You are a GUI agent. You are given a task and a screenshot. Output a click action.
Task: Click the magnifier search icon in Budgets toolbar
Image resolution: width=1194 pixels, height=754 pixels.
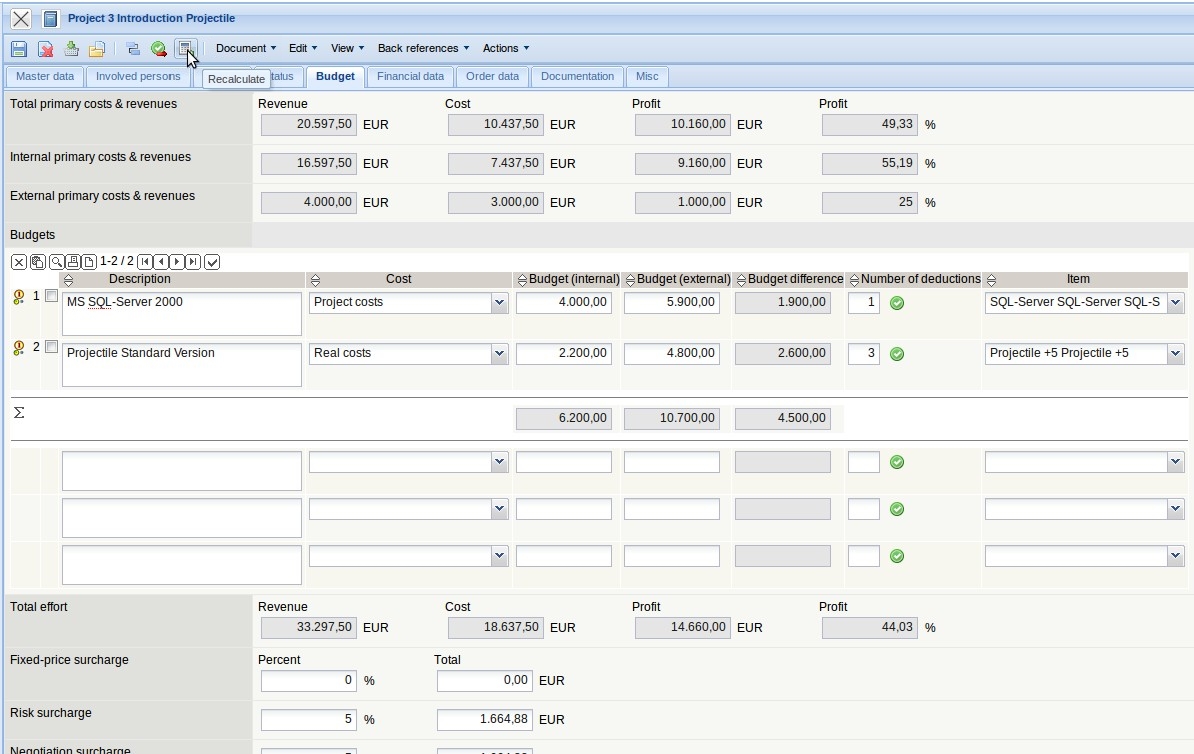(x=57, y=262)
